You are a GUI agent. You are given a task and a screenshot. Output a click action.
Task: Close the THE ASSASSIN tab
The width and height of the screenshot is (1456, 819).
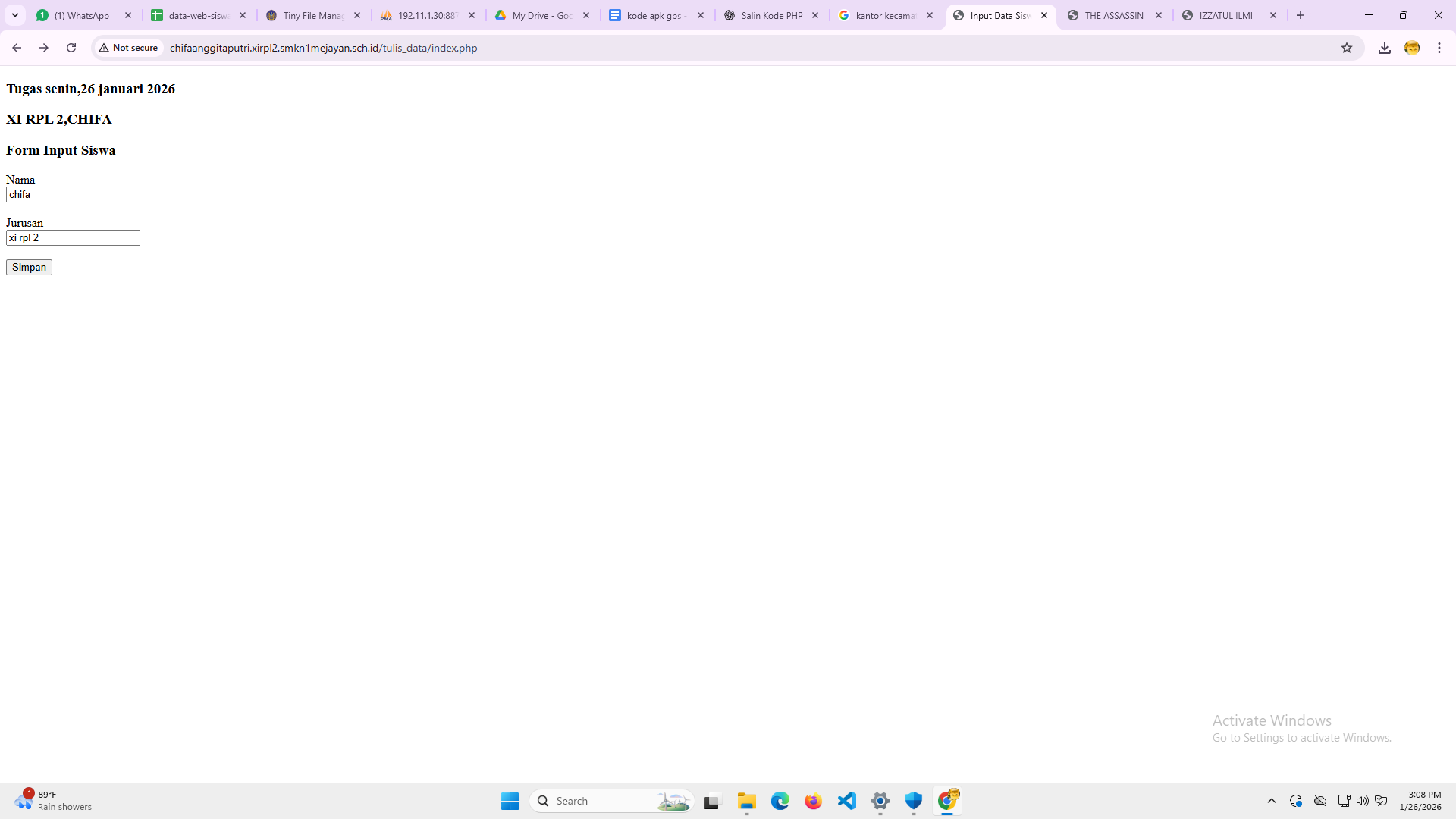(x=1159, y=15)
